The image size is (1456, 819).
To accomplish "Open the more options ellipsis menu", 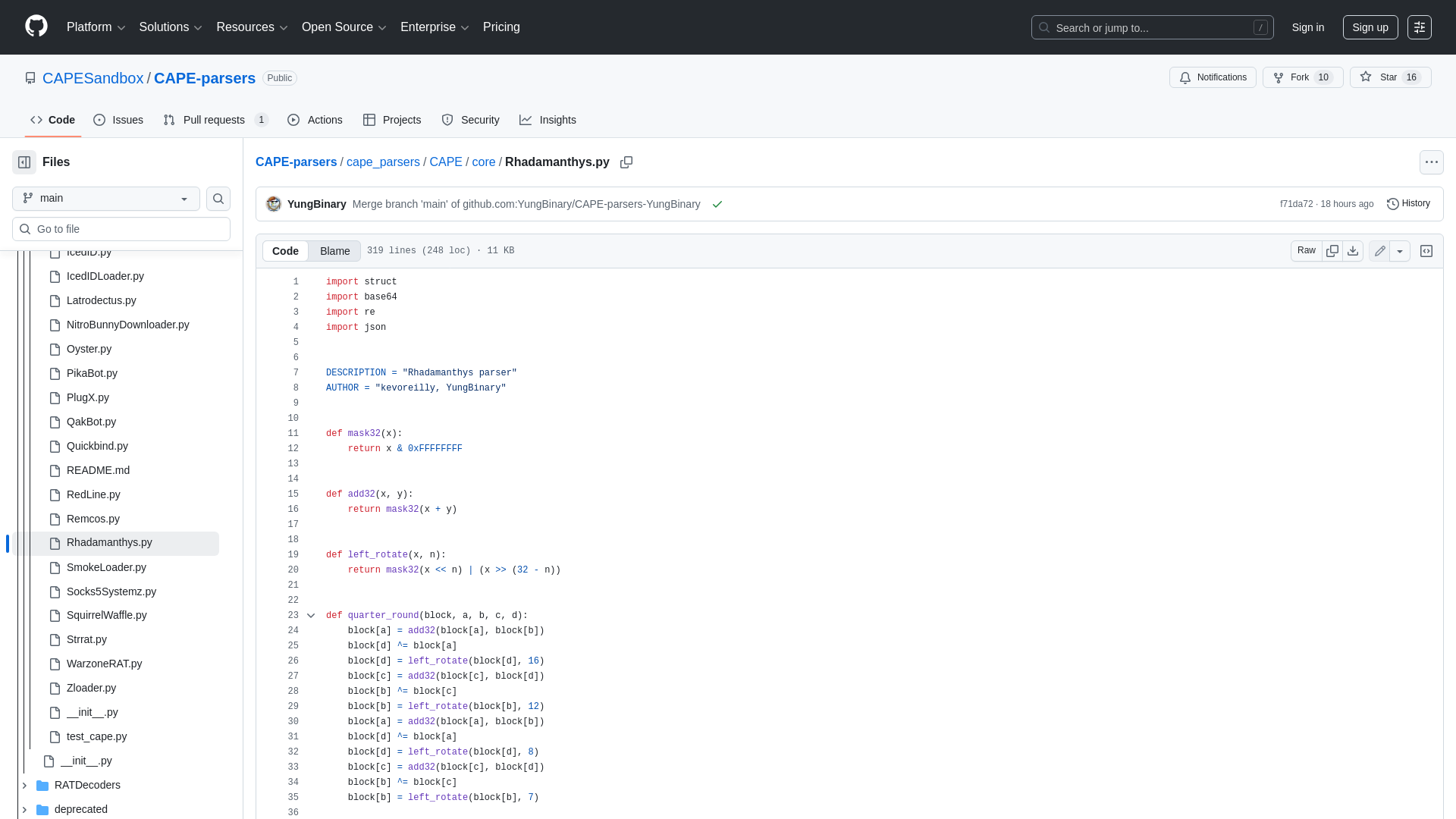I will 1432,162.
